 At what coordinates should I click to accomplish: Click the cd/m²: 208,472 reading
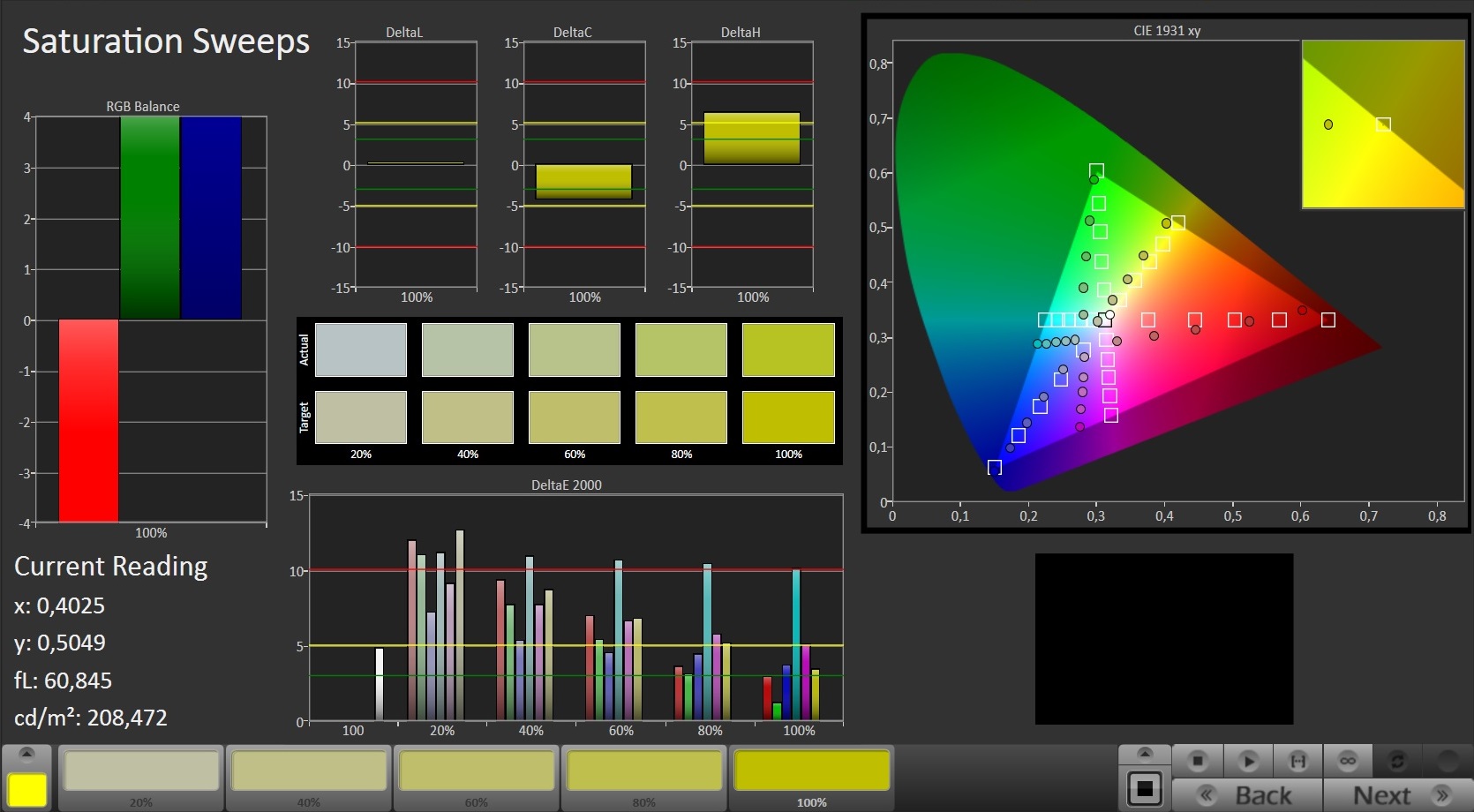(x=91, y=718)
